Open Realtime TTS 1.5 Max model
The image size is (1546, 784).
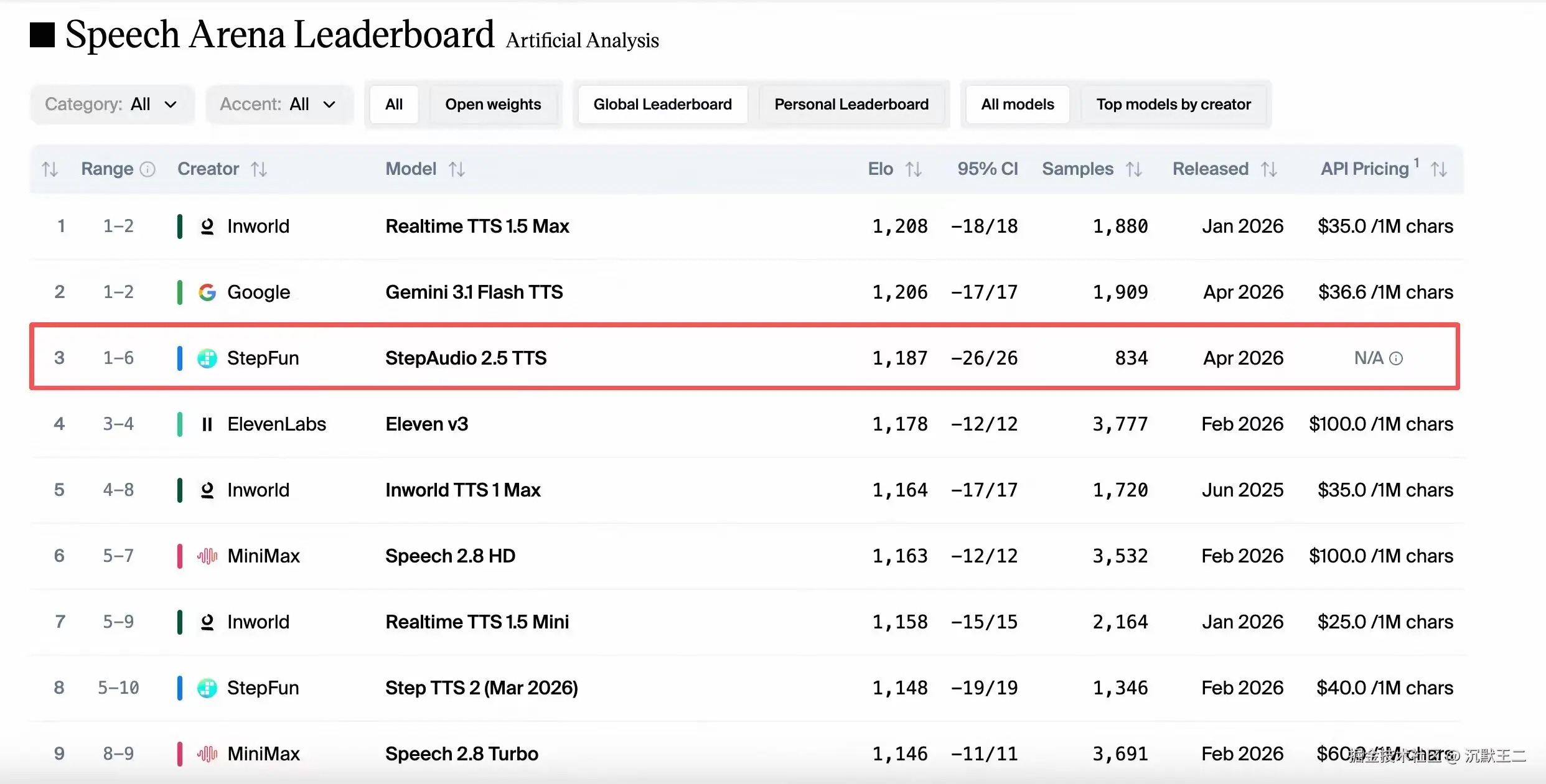[477, 226]
